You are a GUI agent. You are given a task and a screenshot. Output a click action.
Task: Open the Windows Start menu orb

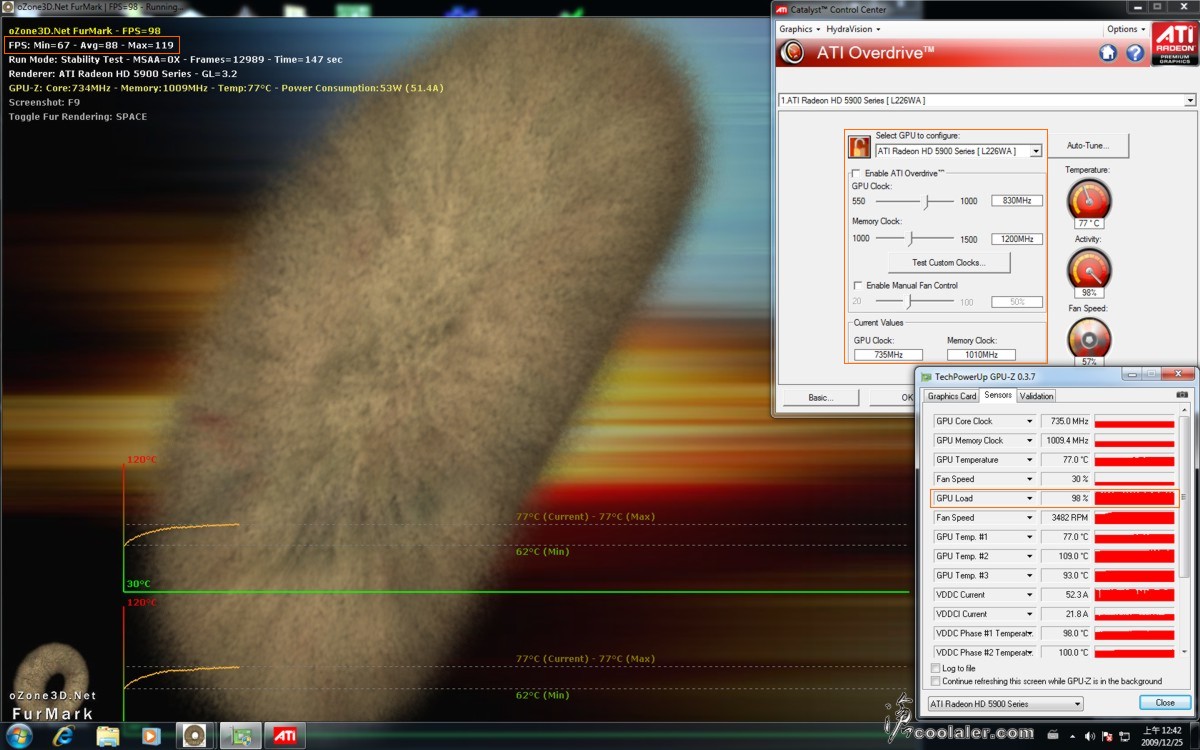tap(19, 736)
